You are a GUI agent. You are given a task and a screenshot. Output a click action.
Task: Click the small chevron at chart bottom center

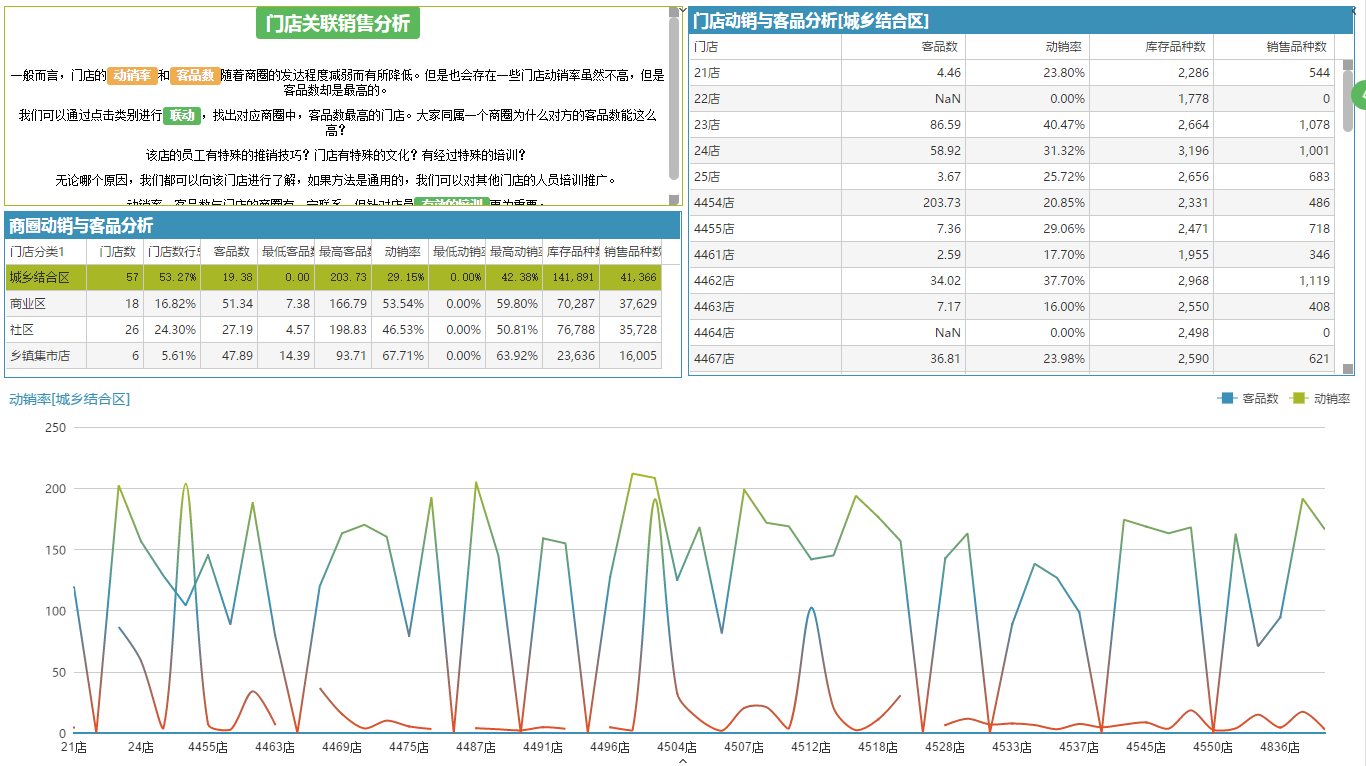pyautogui.click(x=683, y=761)
